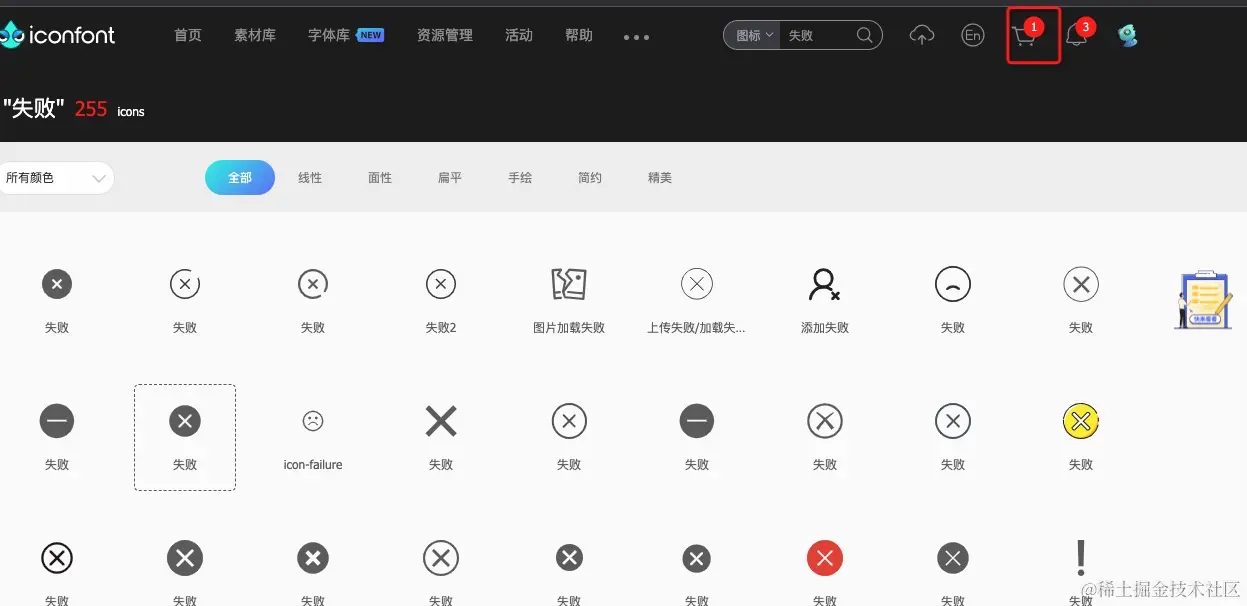1247x606 pixels.
Task: Select the 全部 filter pill
Action: click(x=240, y=178)
